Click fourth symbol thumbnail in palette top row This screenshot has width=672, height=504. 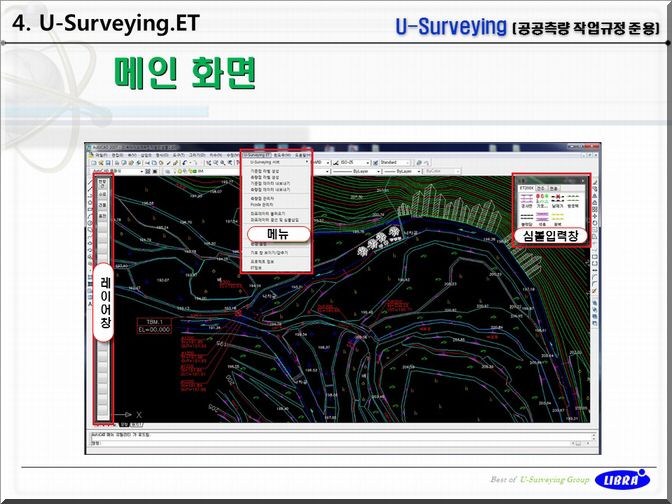coord(573,198)
